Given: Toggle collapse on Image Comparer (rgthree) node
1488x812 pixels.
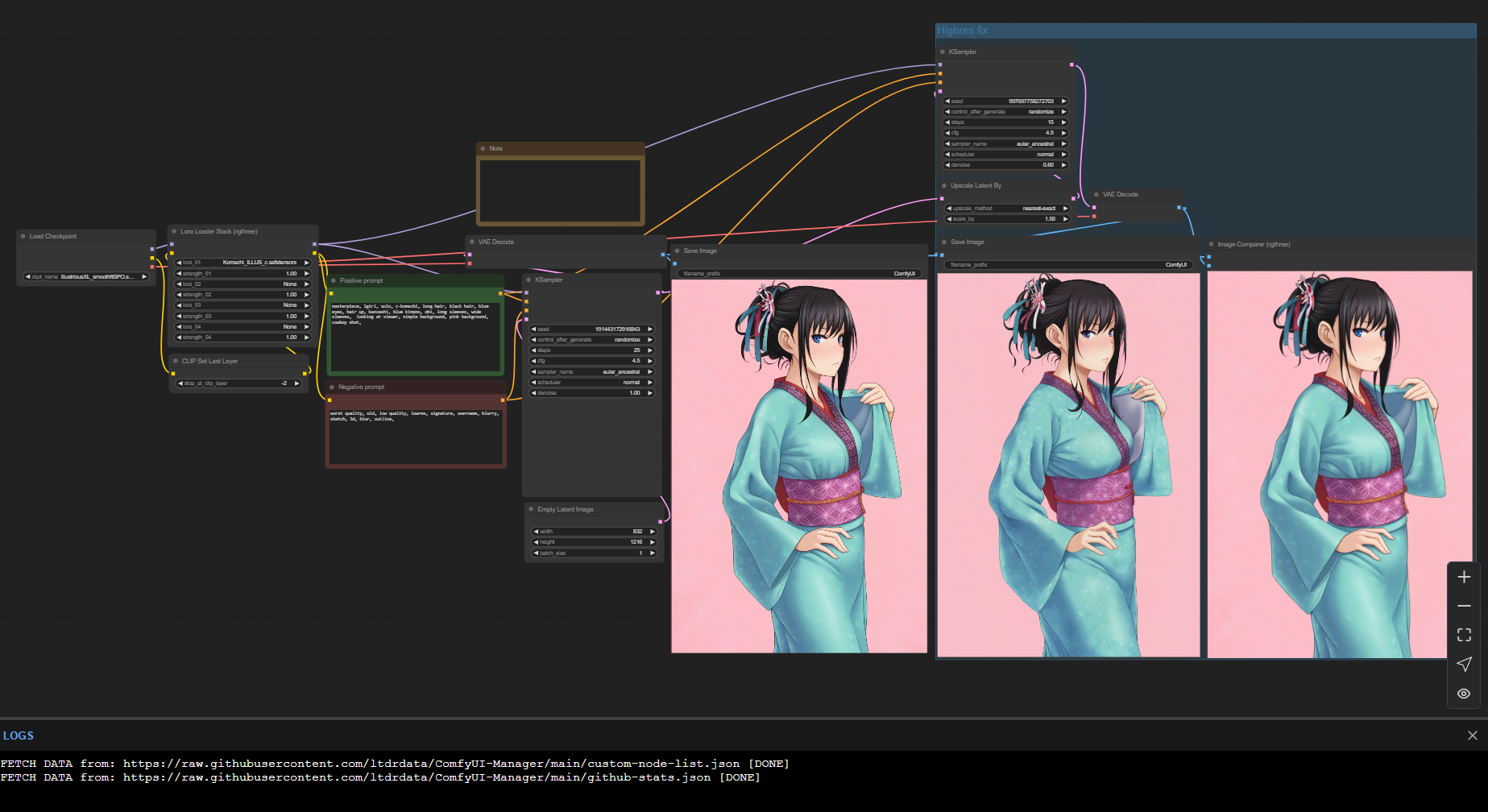Looking at the screenshot, I should (x=1211, y=244).
